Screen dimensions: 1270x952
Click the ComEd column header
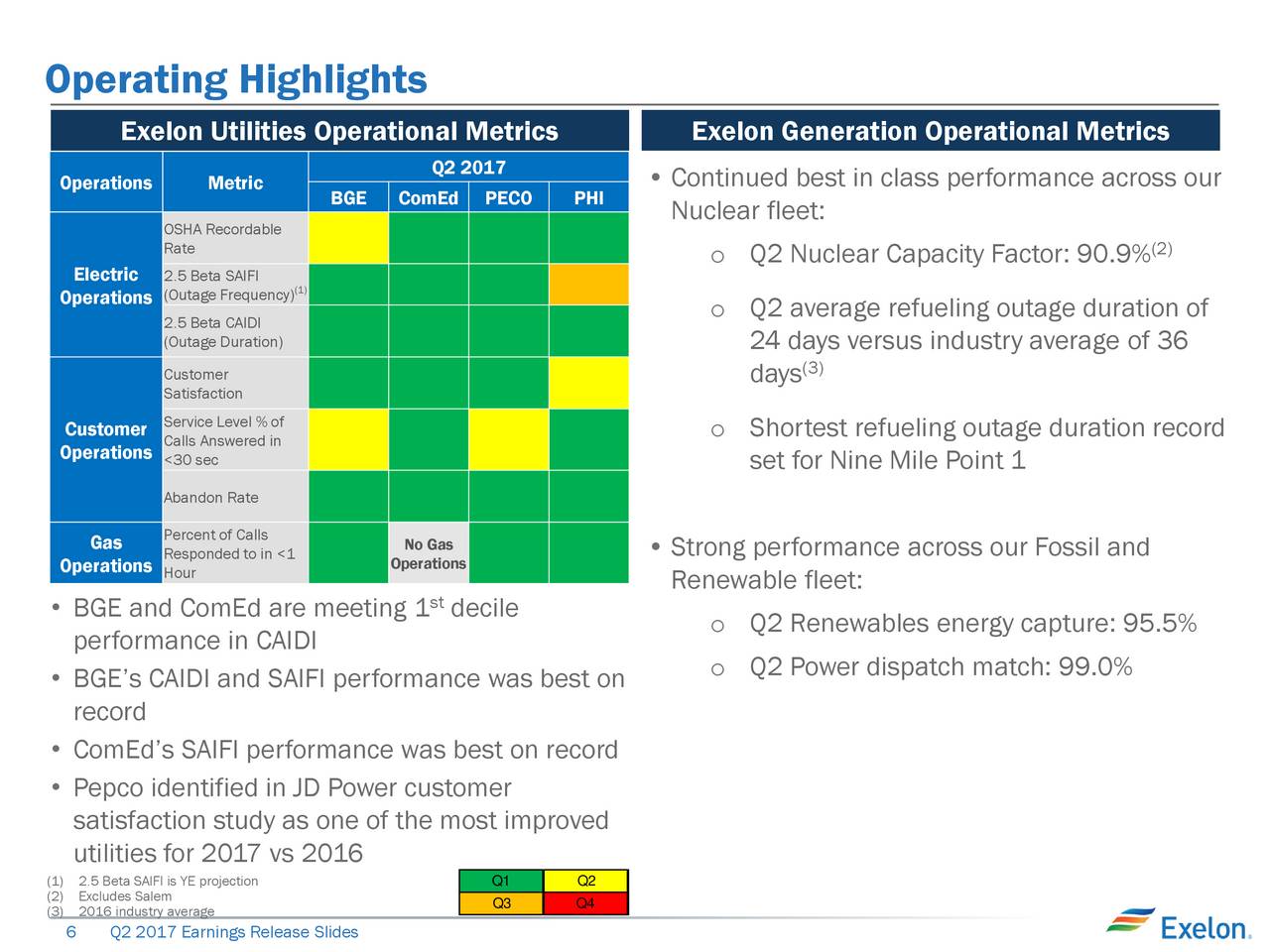pos(428,197)
